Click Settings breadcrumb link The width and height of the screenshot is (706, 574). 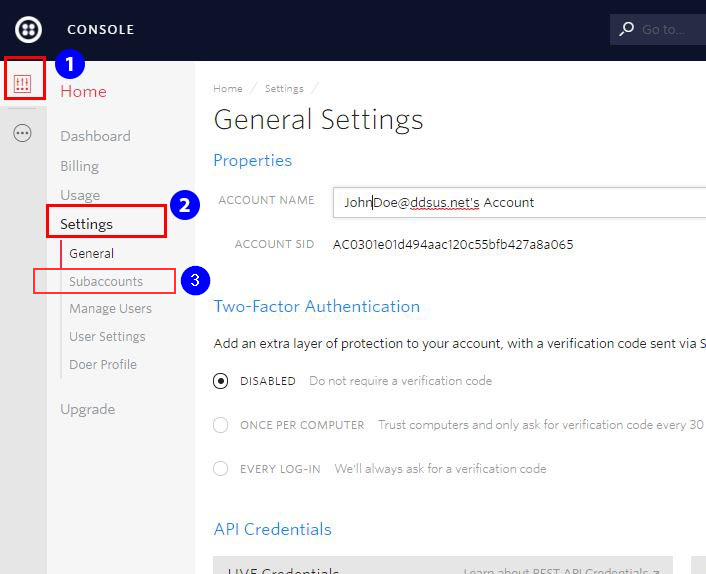click(x=284, y=89)
